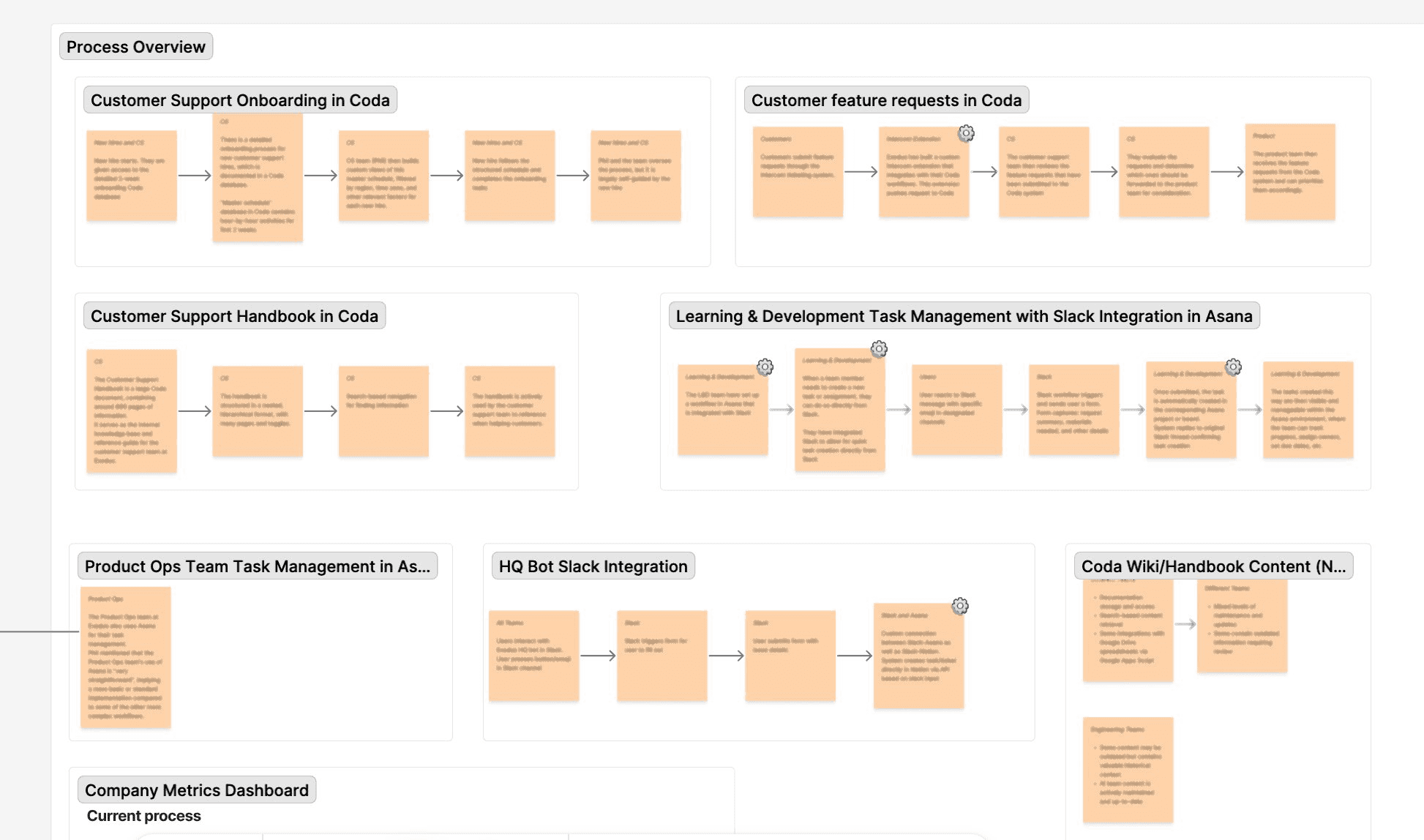Select last sticky in Learning & Development section
This screenshot has width=1424, height=840.
pos(1308,410)
